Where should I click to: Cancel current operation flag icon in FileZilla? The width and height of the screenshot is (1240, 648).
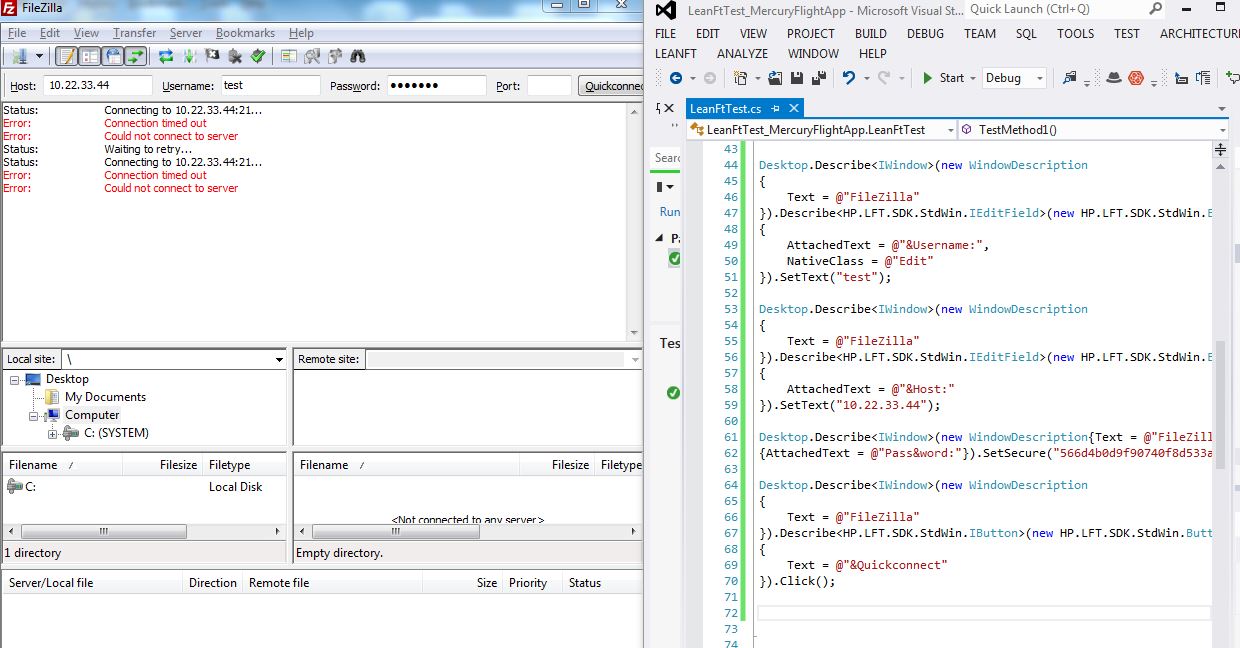pos(212,56)
